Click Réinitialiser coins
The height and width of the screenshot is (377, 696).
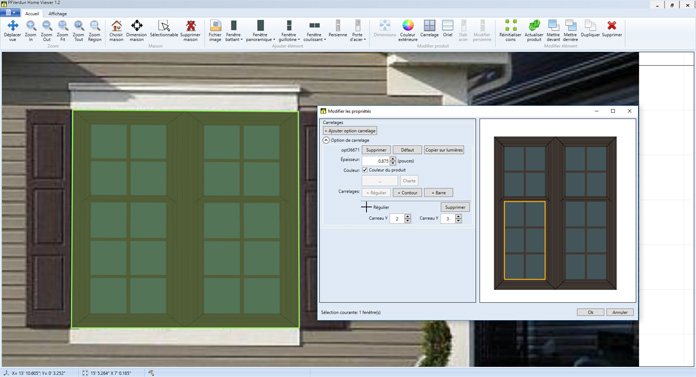510,31
